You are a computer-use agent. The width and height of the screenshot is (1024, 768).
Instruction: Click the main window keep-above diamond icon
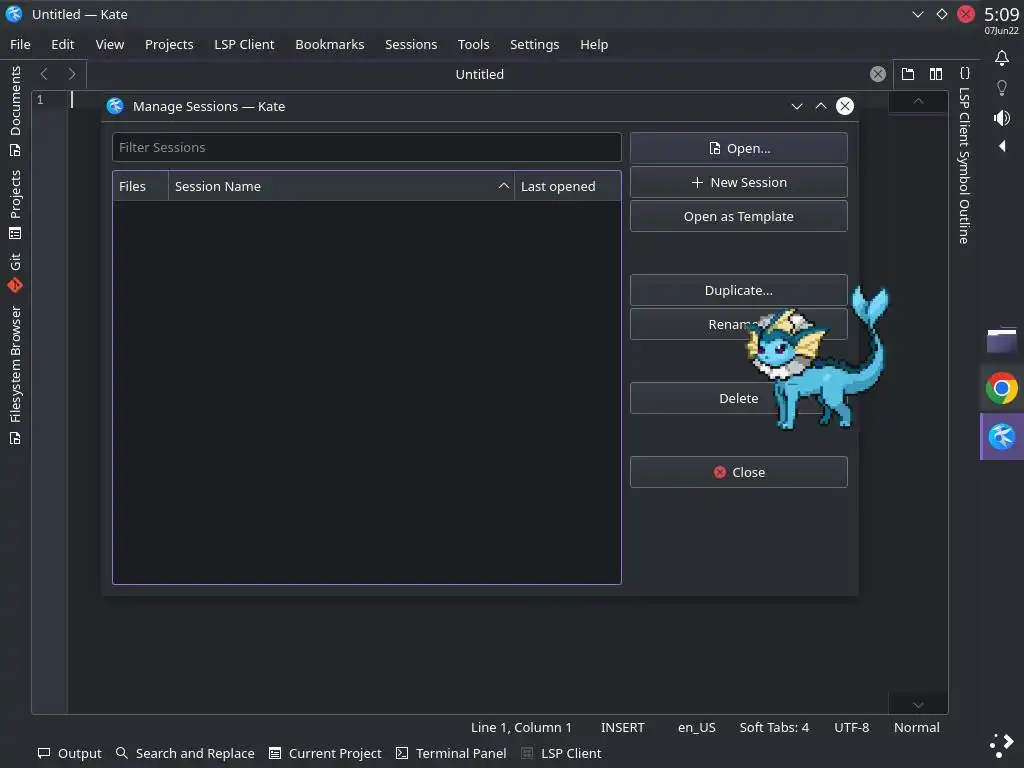click(942, 14)
